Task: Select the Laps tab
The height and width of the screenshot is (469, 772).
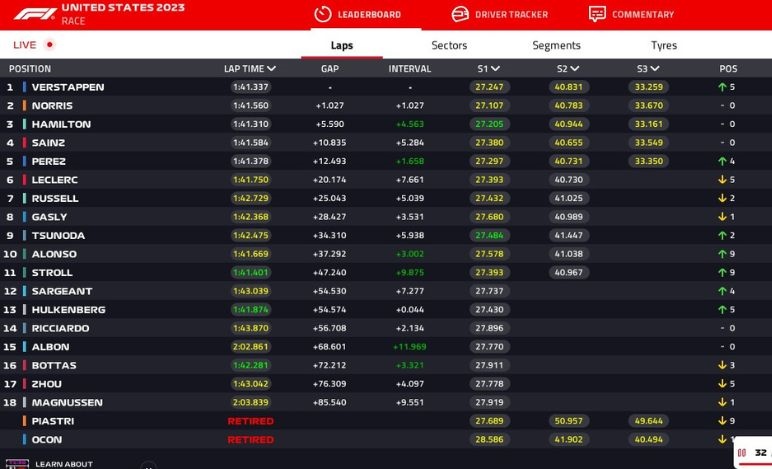Action: click(x=342, y=45)
